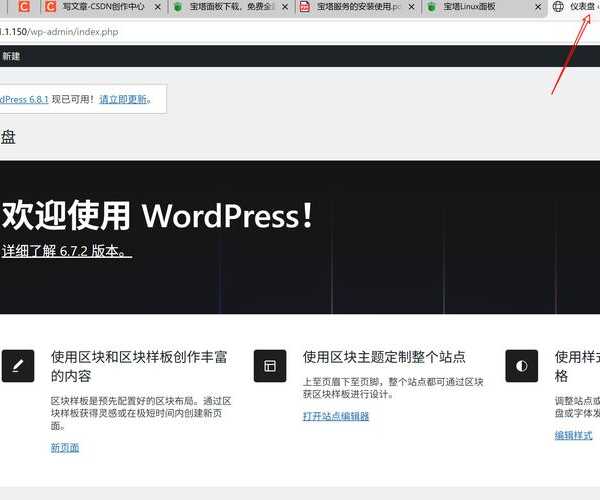The width and height of the screenshot is (600, 500).
Task: Click the 新页面 link
Action: (65, 447)
